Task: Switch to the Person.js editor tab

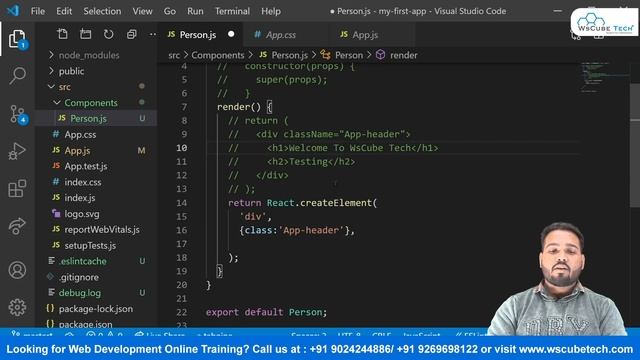Action: coord(200,35)
